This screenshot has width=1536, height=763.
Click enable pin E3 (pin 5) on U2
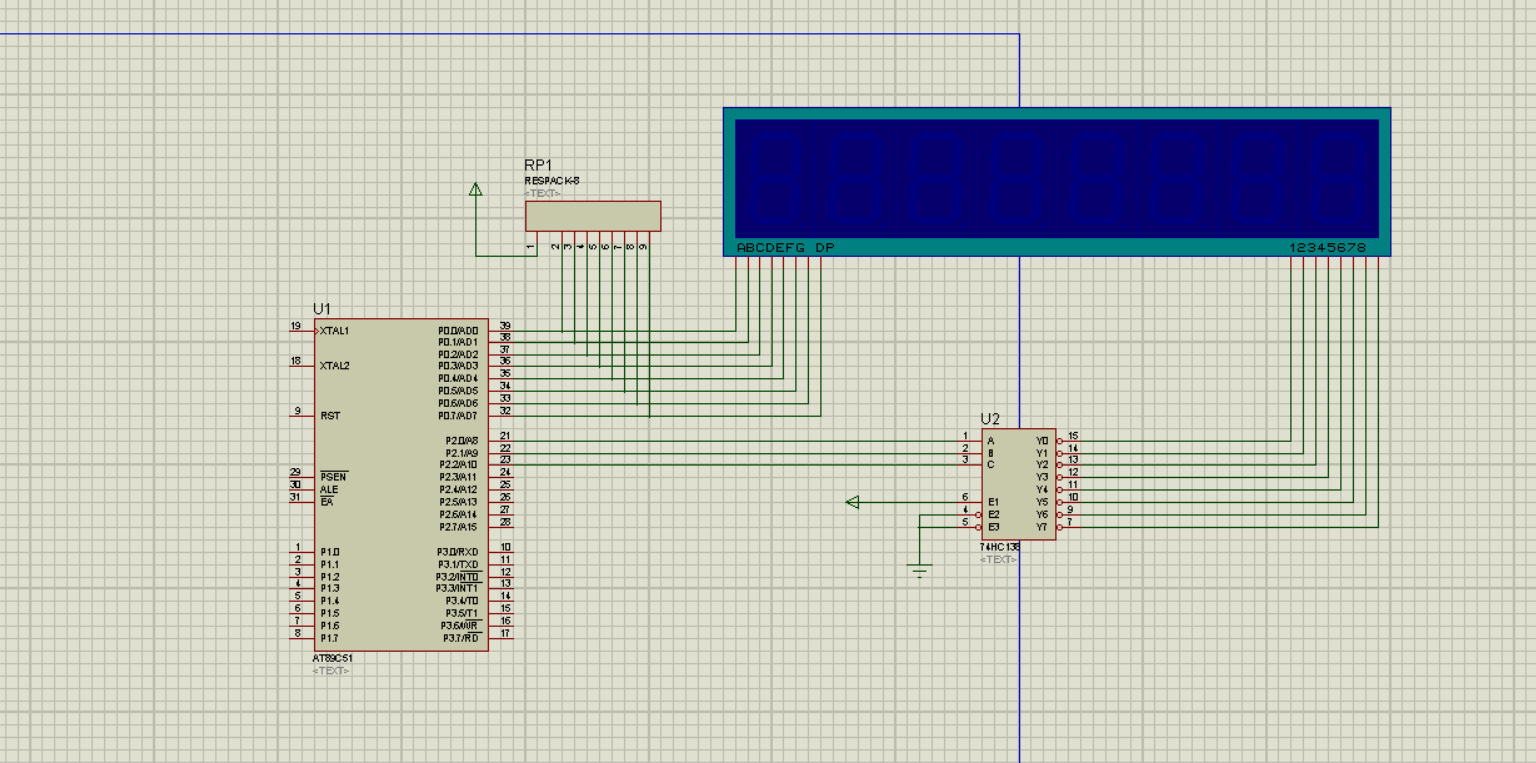coord(969,526)
